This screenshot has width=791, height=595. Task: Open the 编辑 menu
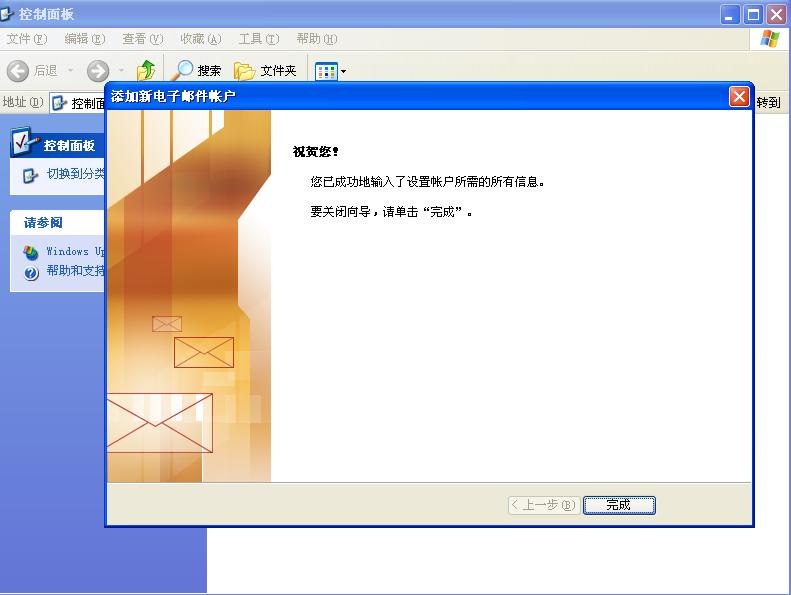(x=84, y=39)
